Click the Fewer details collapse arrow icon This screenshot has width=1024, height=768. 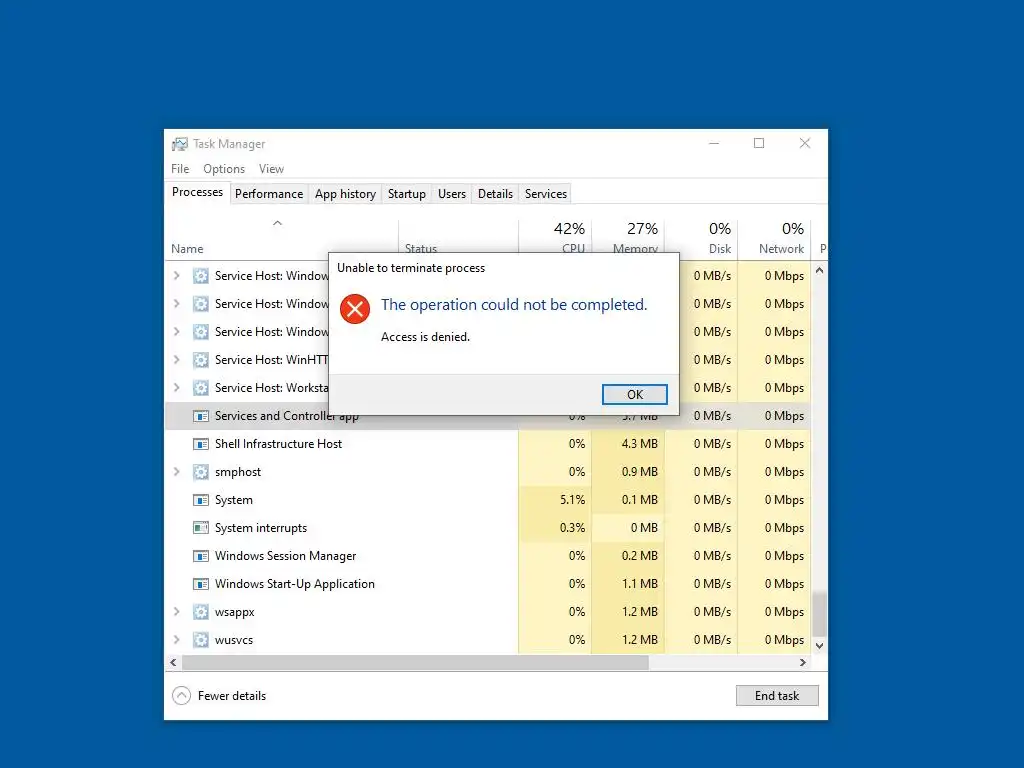click(x=181, y=696)
